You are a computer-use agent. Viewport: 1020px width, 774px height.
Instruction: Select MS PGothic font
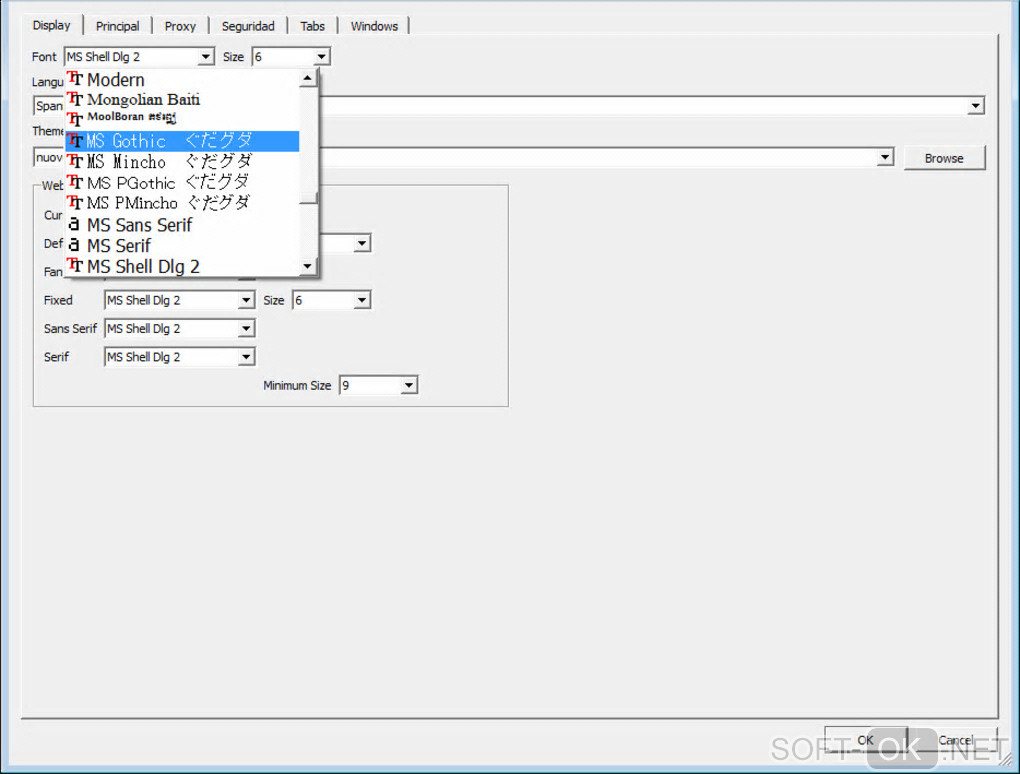point(182,182)
